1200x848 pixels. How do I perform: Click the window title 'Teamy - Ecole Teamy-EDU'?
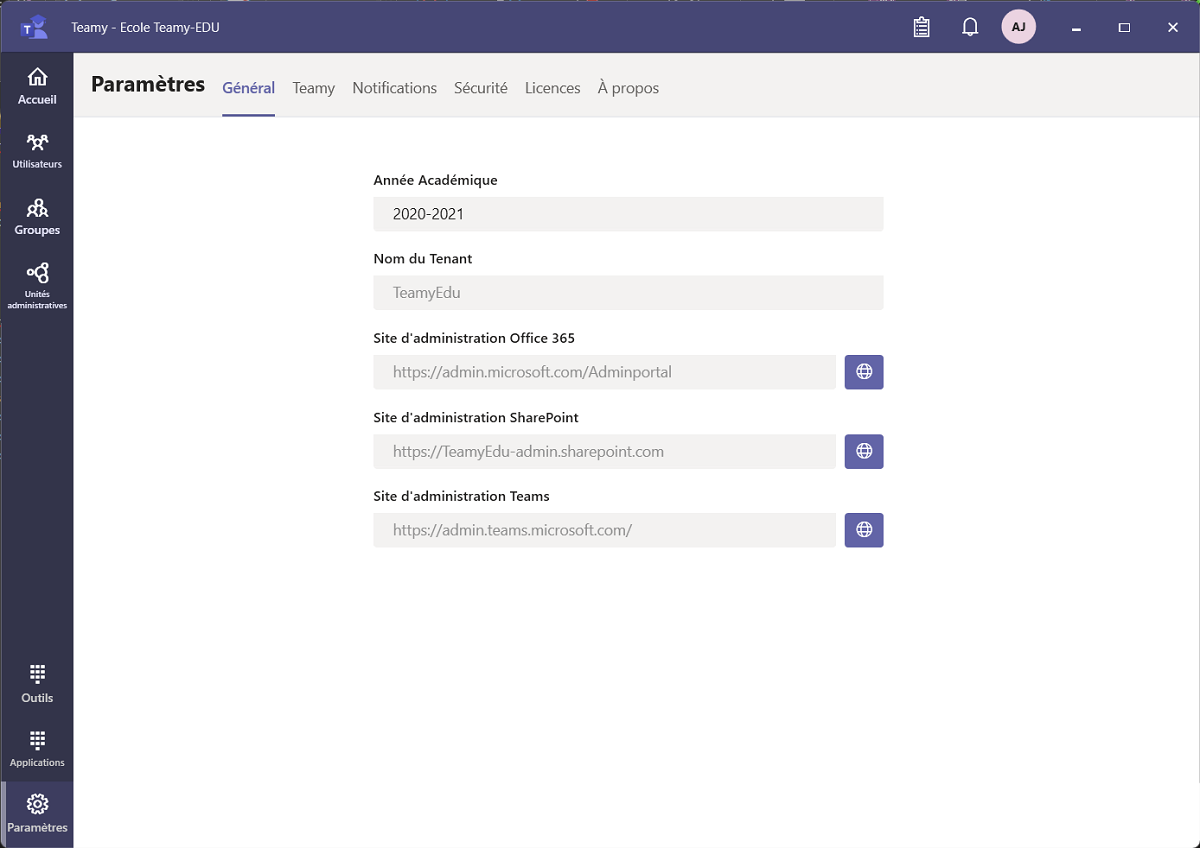pos(145,27)
